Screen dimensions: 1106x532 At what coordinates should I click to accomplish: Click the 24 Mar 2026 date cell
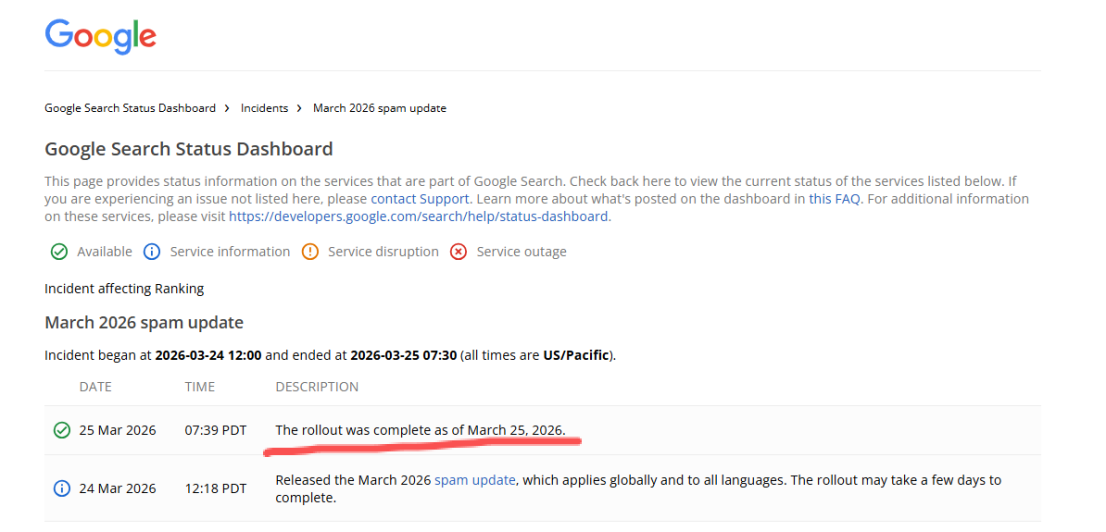[x=118, y=488]
